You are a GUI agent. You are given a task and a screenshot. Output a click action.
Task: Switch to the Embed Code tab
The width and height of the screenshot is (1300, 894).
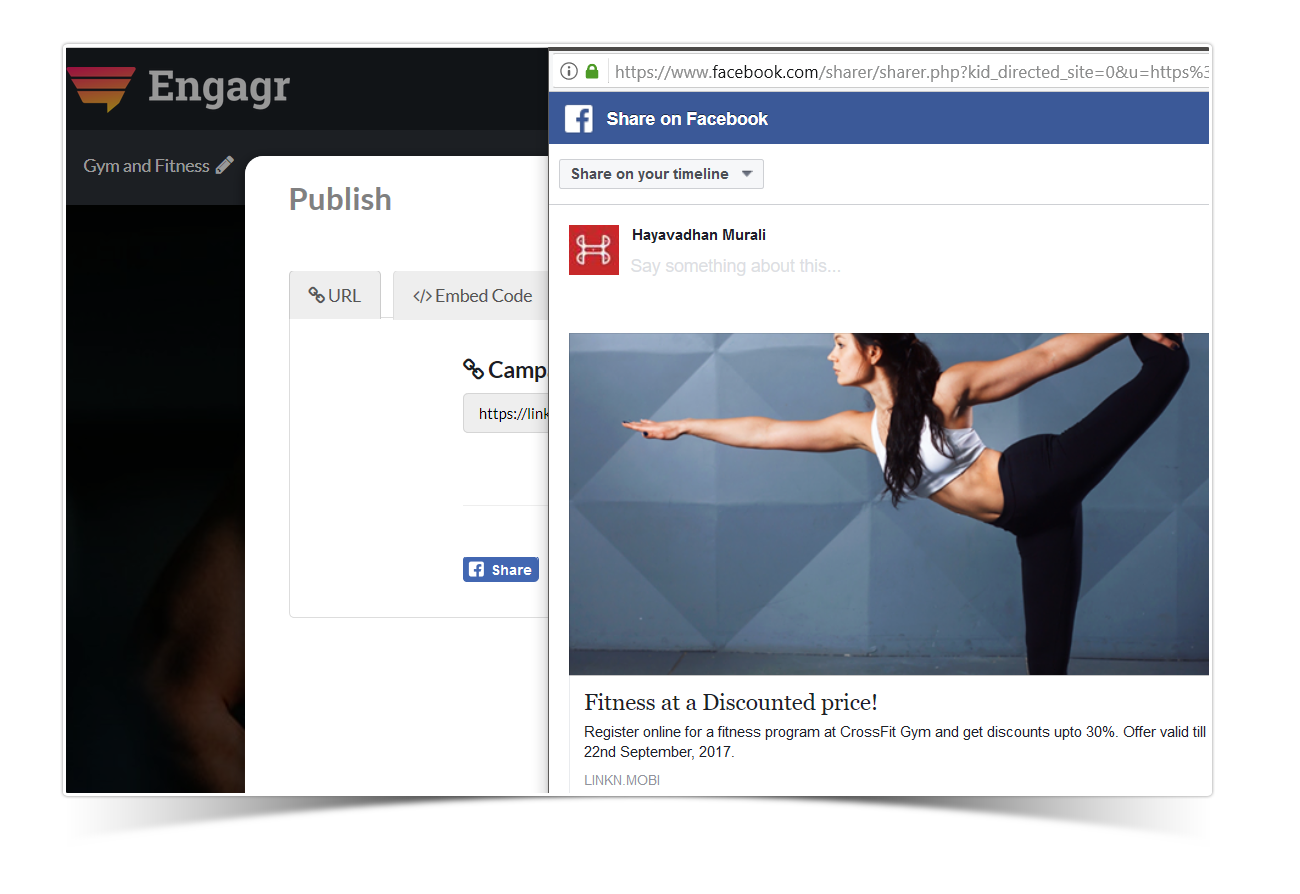[472, 295]
